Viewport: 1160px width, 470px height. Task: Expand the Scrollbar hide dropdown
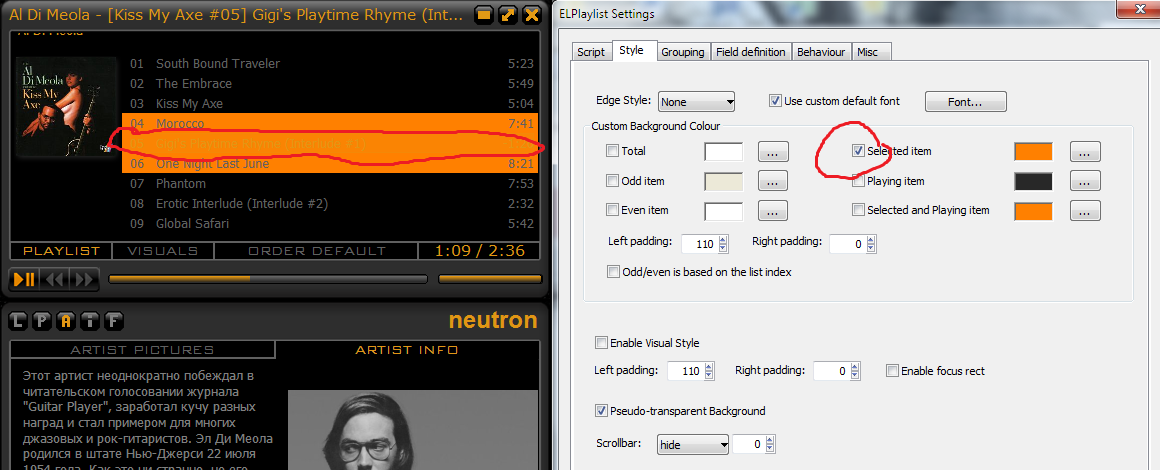[x=693, y=444]
